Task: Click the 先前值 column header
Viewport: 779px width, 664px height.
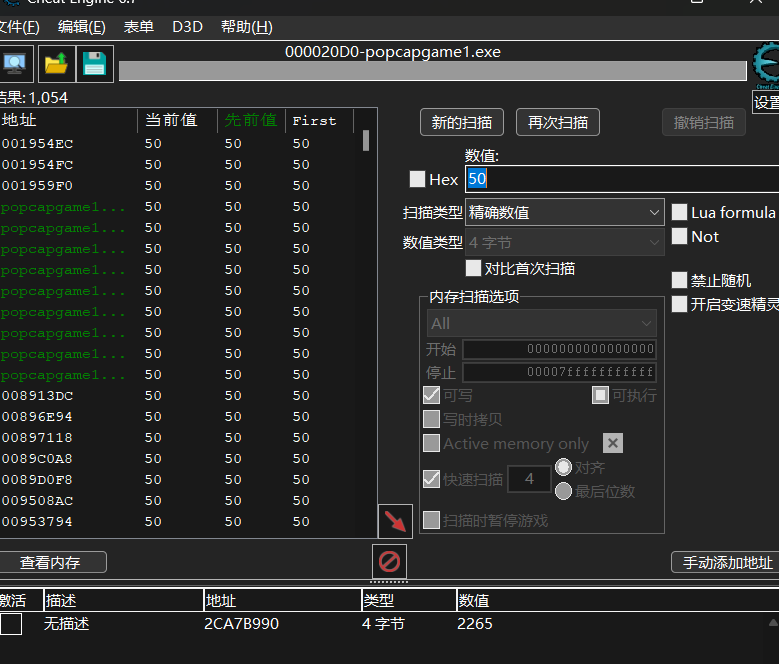Action: [x=251, y=120]
